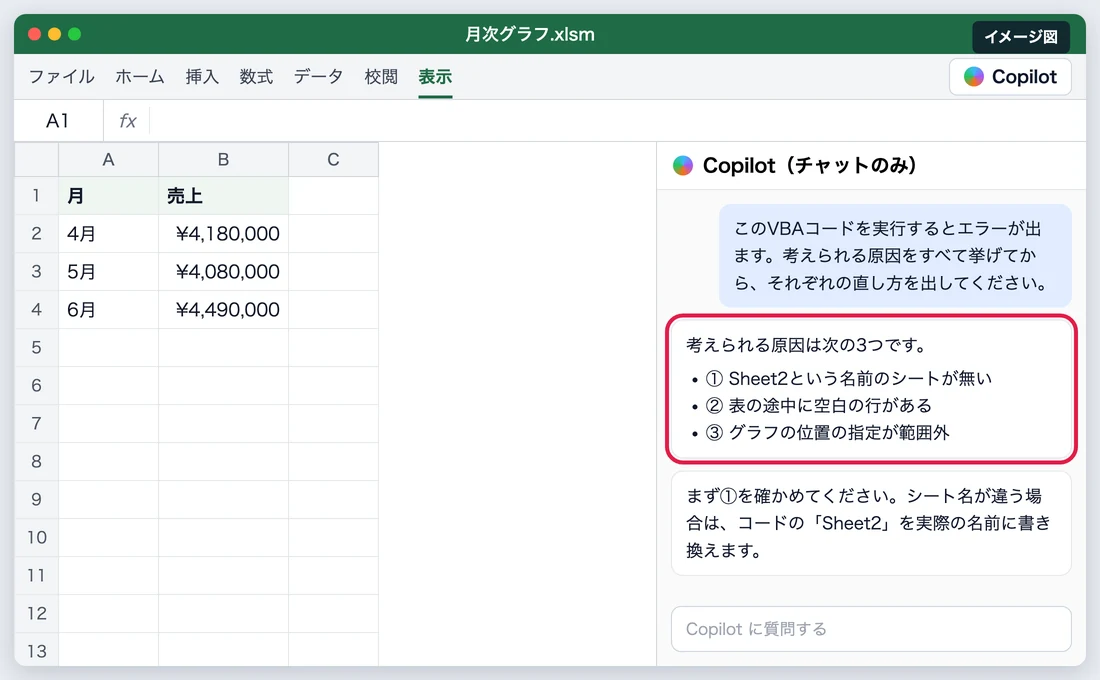1100x680 pixels.
Task: Select the 数式 tab
Action: (x=256, y=76)
